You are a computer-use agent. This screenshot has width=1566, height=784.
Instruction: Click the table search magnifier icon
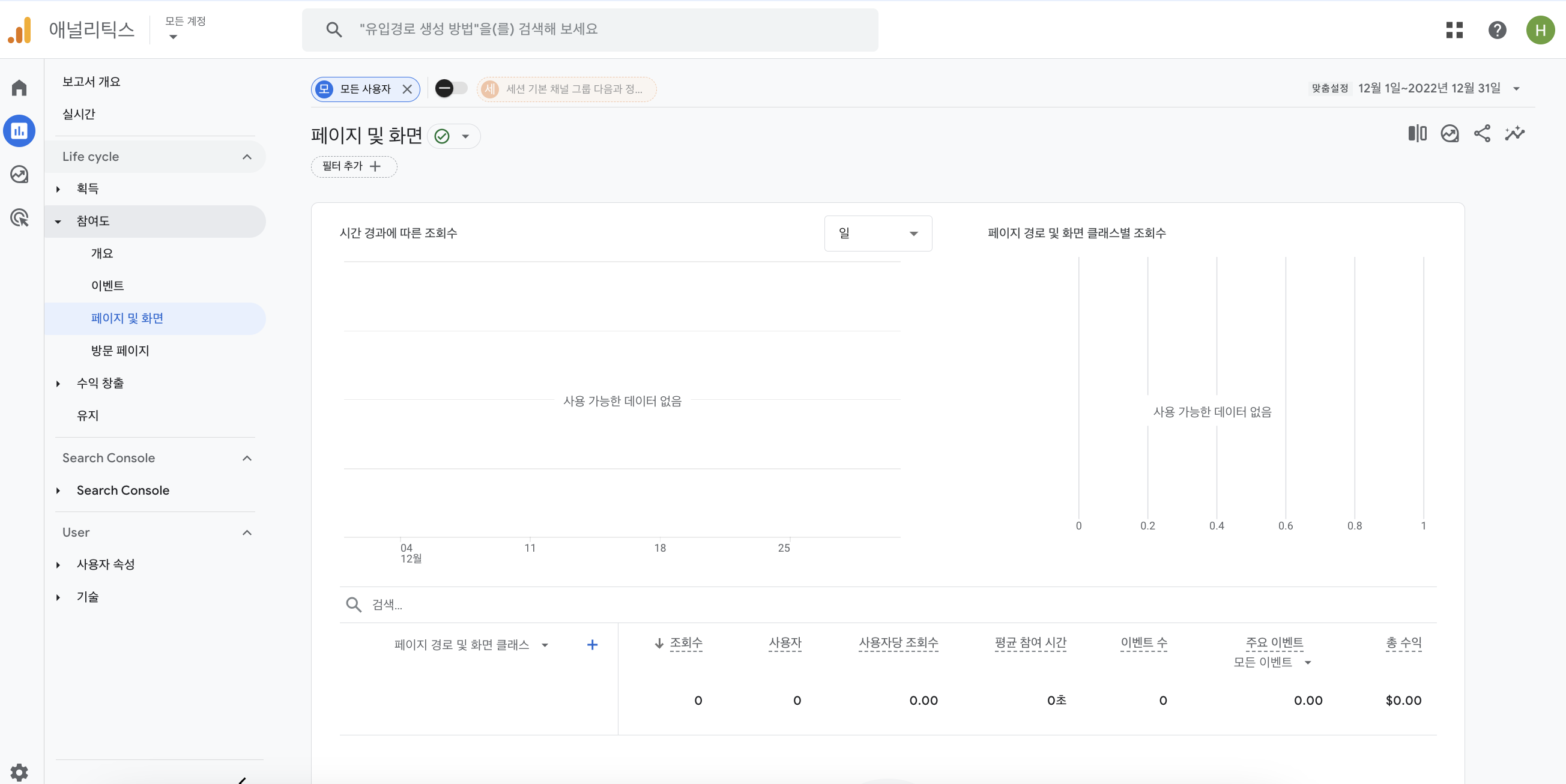coord(353,605)
